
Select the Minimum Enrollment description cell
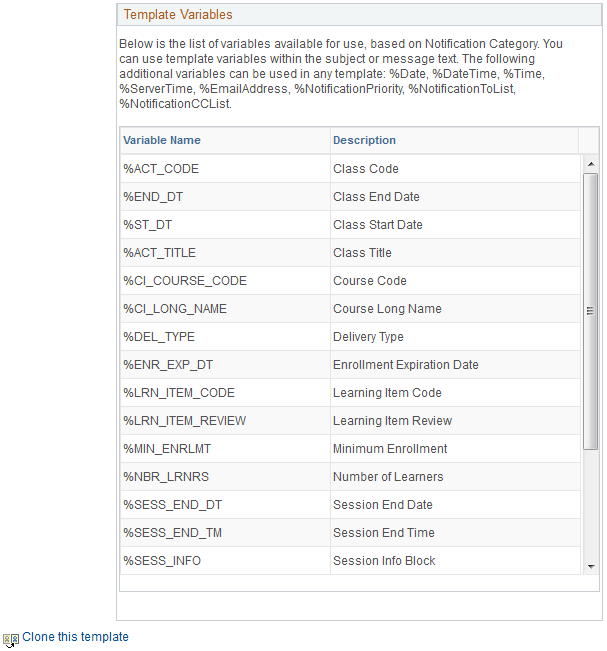[x=390, y=449]
